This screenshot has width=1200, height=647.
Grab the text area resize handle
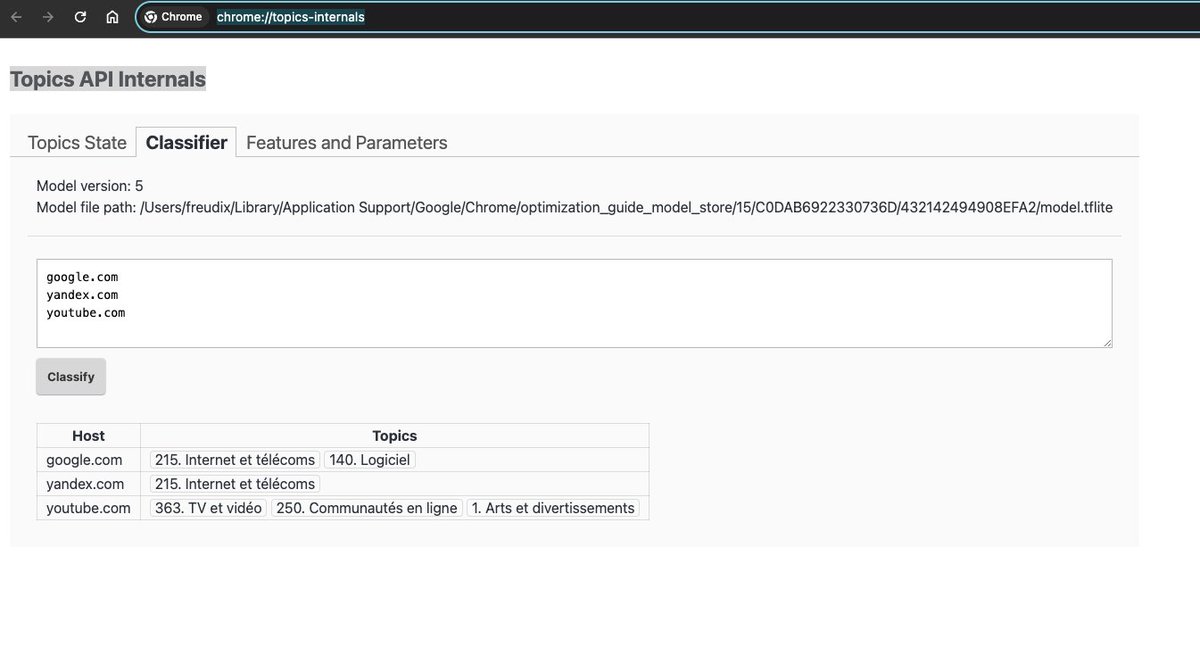pyautogui.click(x=1107, y=343)
